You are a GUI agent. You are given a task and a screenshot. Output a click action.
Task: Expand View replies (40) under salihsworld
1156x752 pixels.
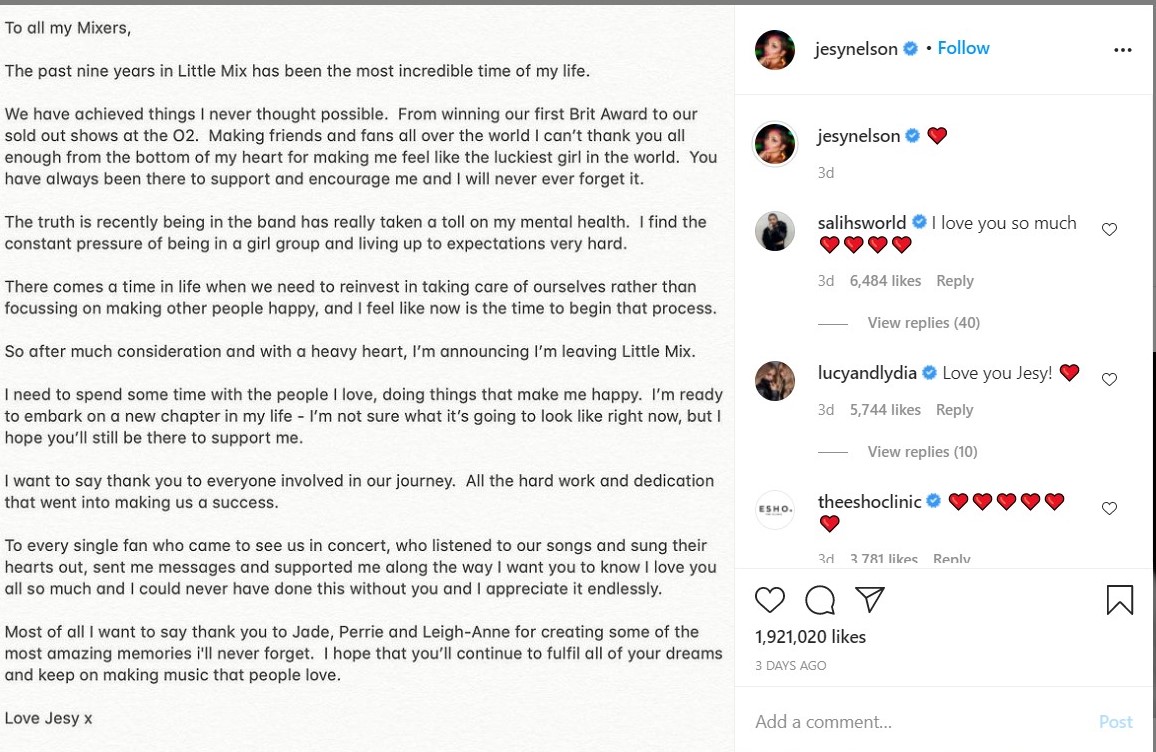click(x=923, y=323)
